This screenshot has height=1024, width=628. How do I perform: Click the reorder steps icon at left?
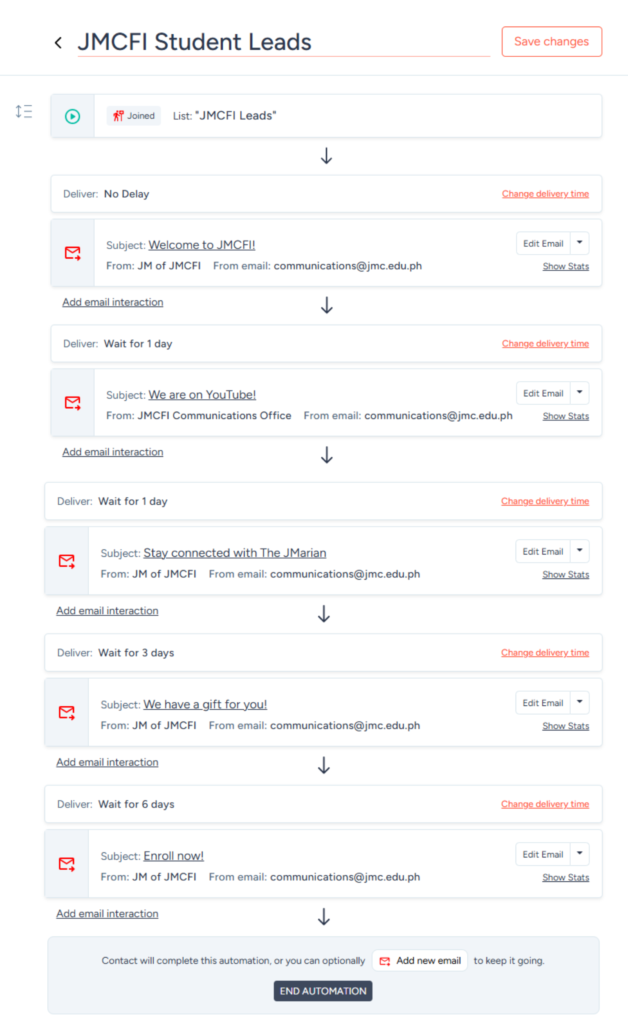tap(24, 112)
